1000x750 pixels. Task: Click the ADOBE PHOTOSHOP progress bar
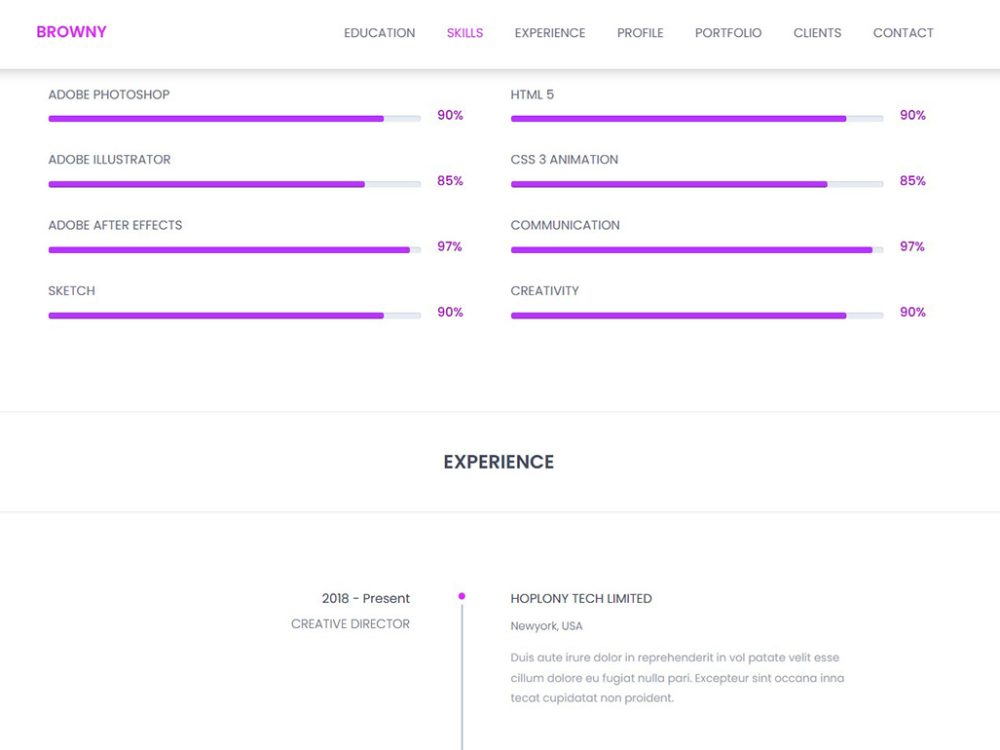tap(234, 117)
